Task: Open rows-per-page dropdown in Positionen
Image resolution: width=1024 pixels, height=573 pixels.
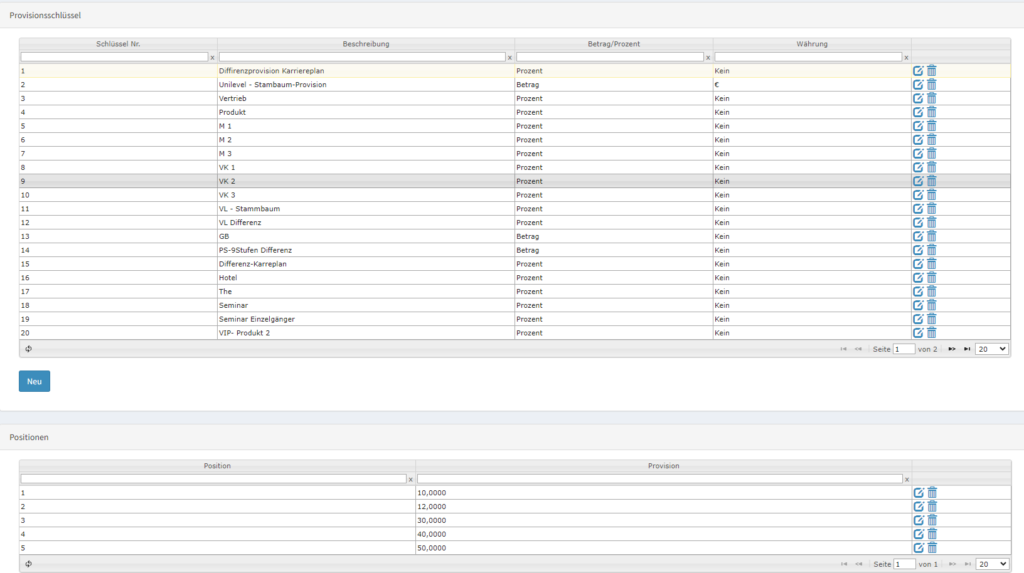Action: pos(992,564)
